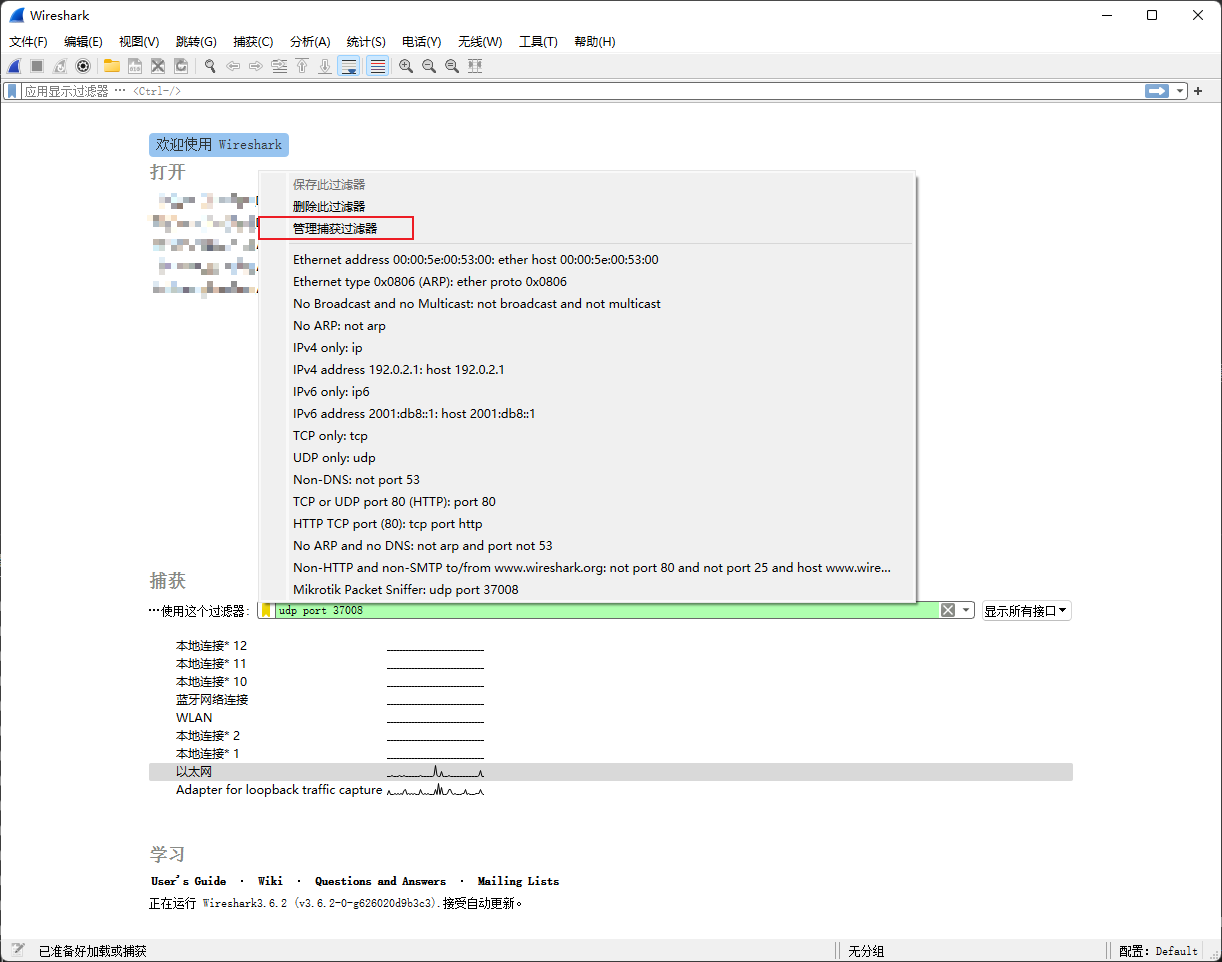This screenshot has height=962, width=1222.
Task: Click the green capture filter input field
Action: tap(606, 610)
